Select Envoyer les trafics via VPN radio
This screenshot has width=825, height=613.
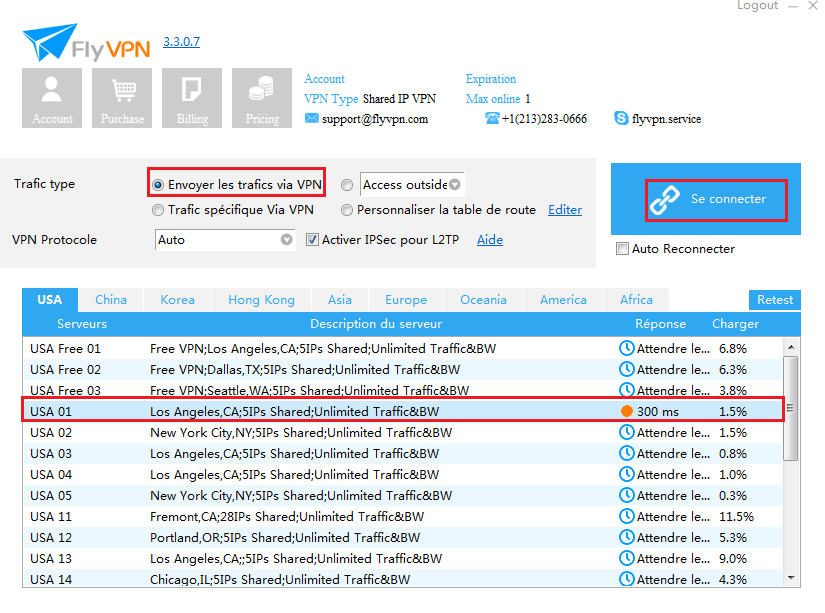pyautogui.click(x=157, y=185)
